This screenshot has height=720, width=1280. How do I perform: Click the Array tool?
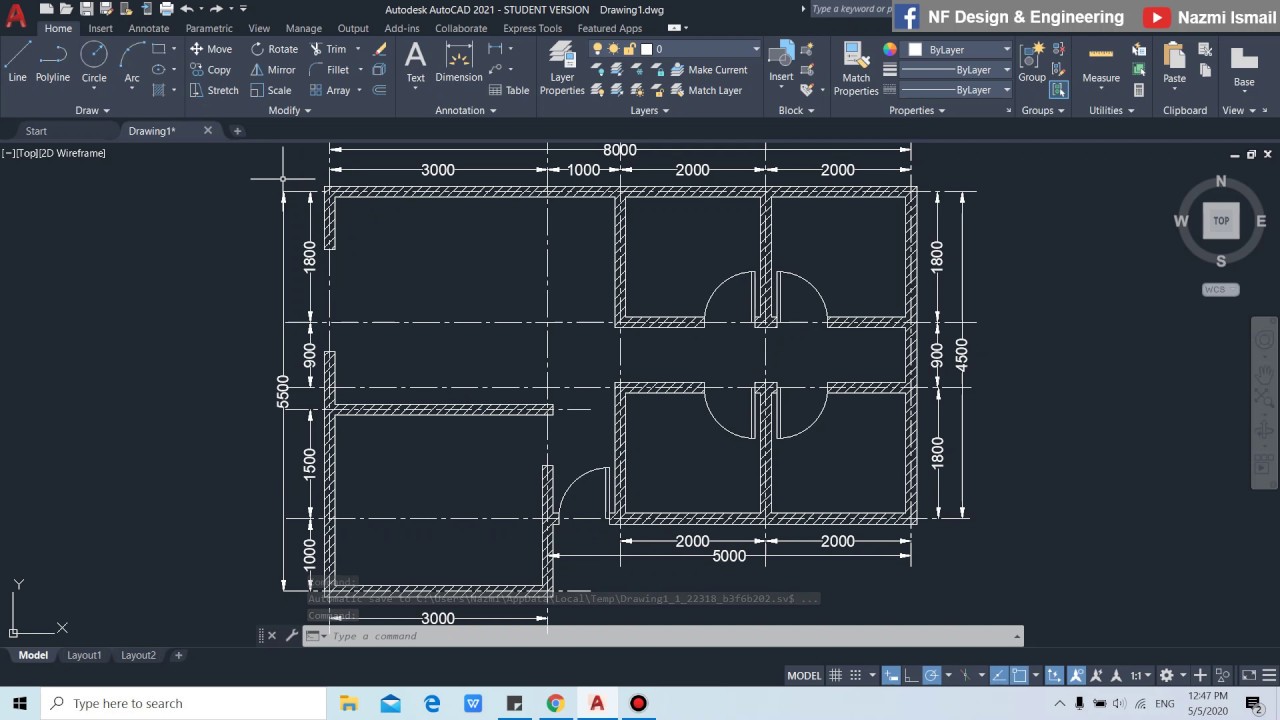tap(330, 90)
